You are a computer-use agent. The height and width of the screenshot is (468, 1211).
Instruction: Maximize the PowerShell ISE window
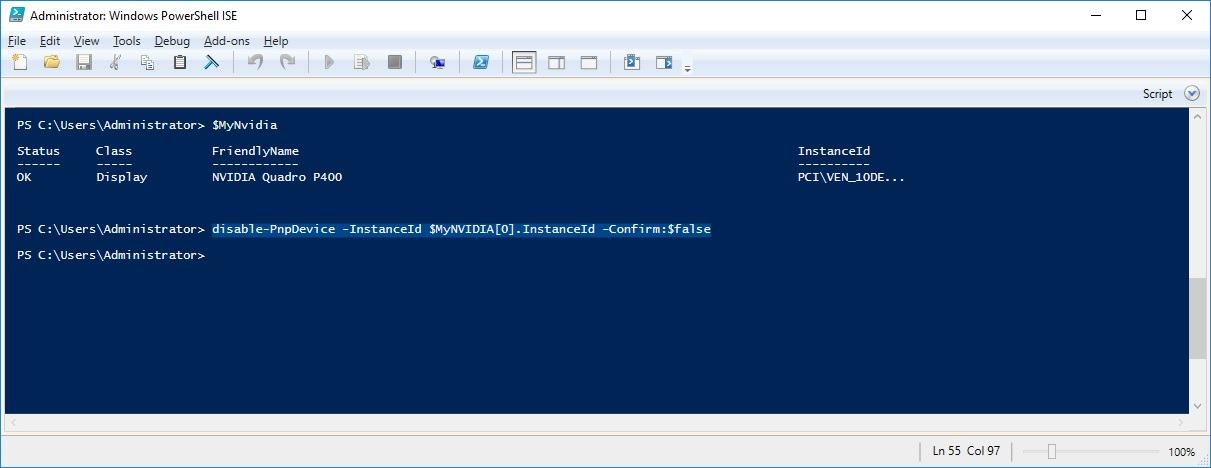(x=1141, y=15)
